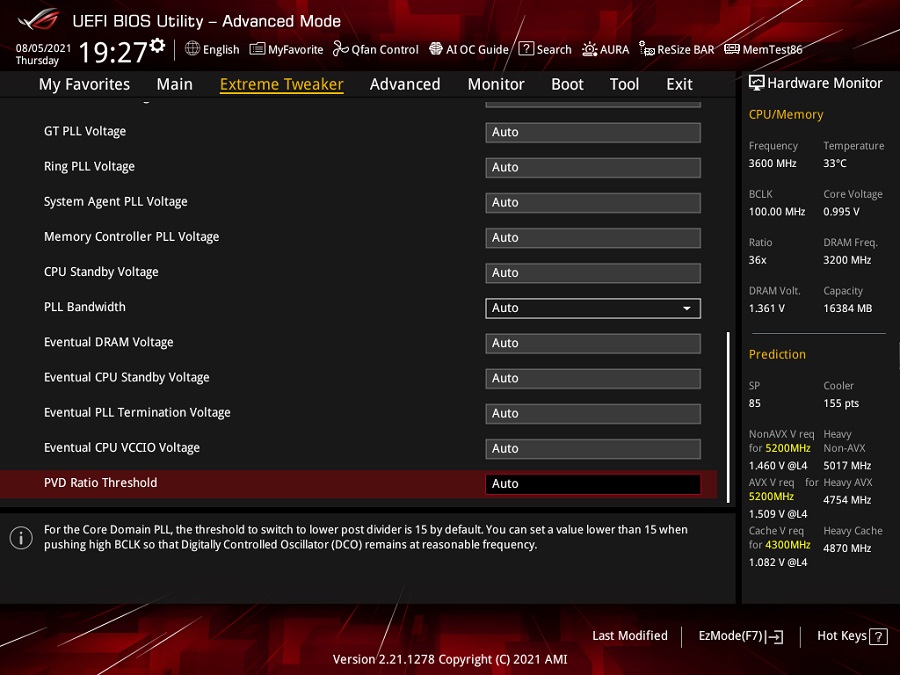Click the settings gear beside the clock
This screenshot has width=900, height=675.
pos(157,45)
